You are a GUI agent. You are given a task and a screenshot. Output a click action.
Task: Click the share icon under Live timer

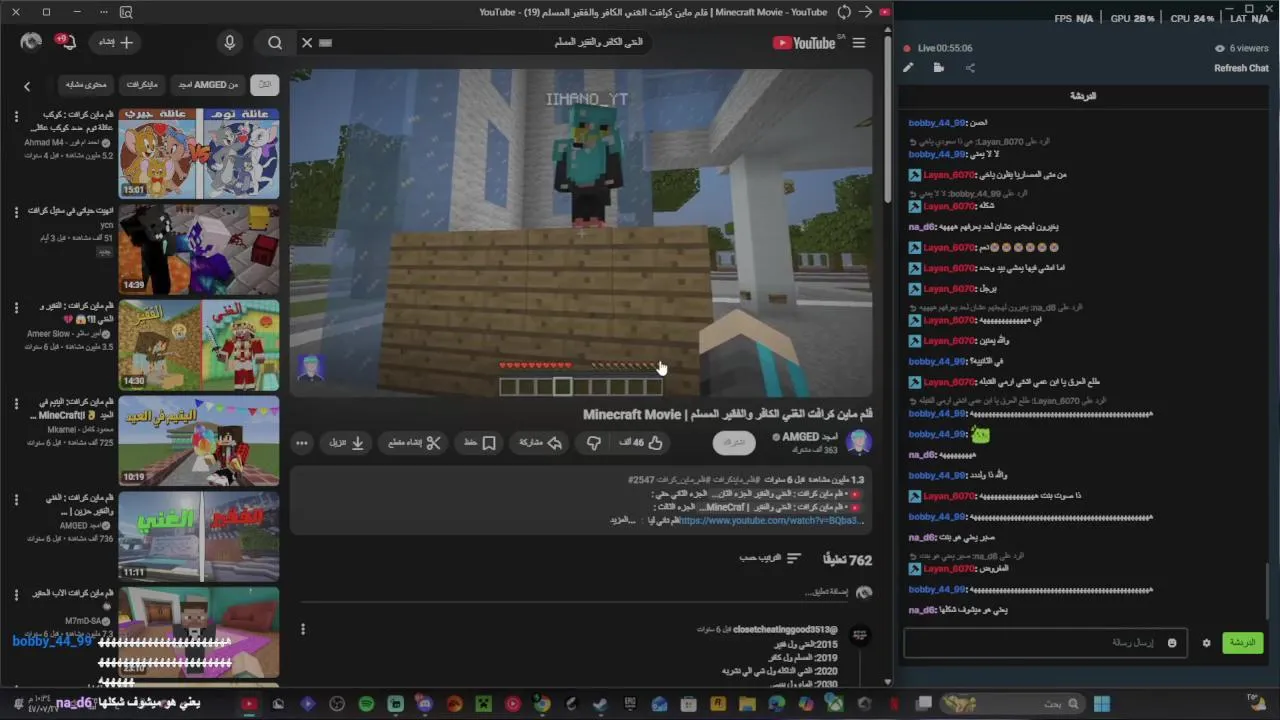pos(970,68)
